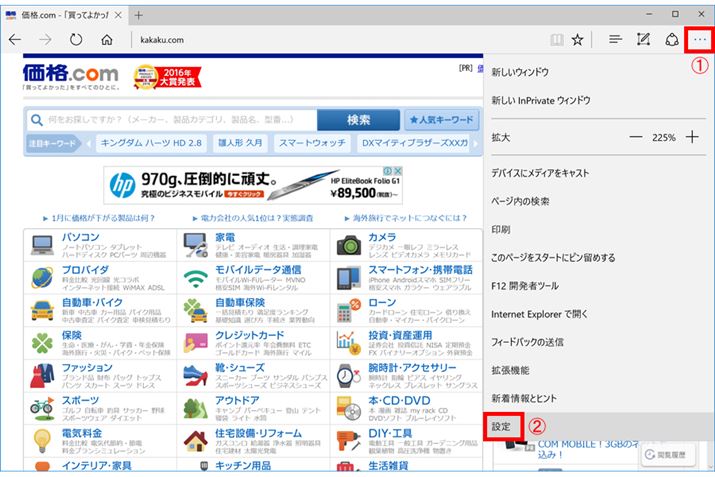Viewport: 715px width, 477px height.
Task: Click the chart icon beside 投資・資産運用
Action: coord(349,343)
